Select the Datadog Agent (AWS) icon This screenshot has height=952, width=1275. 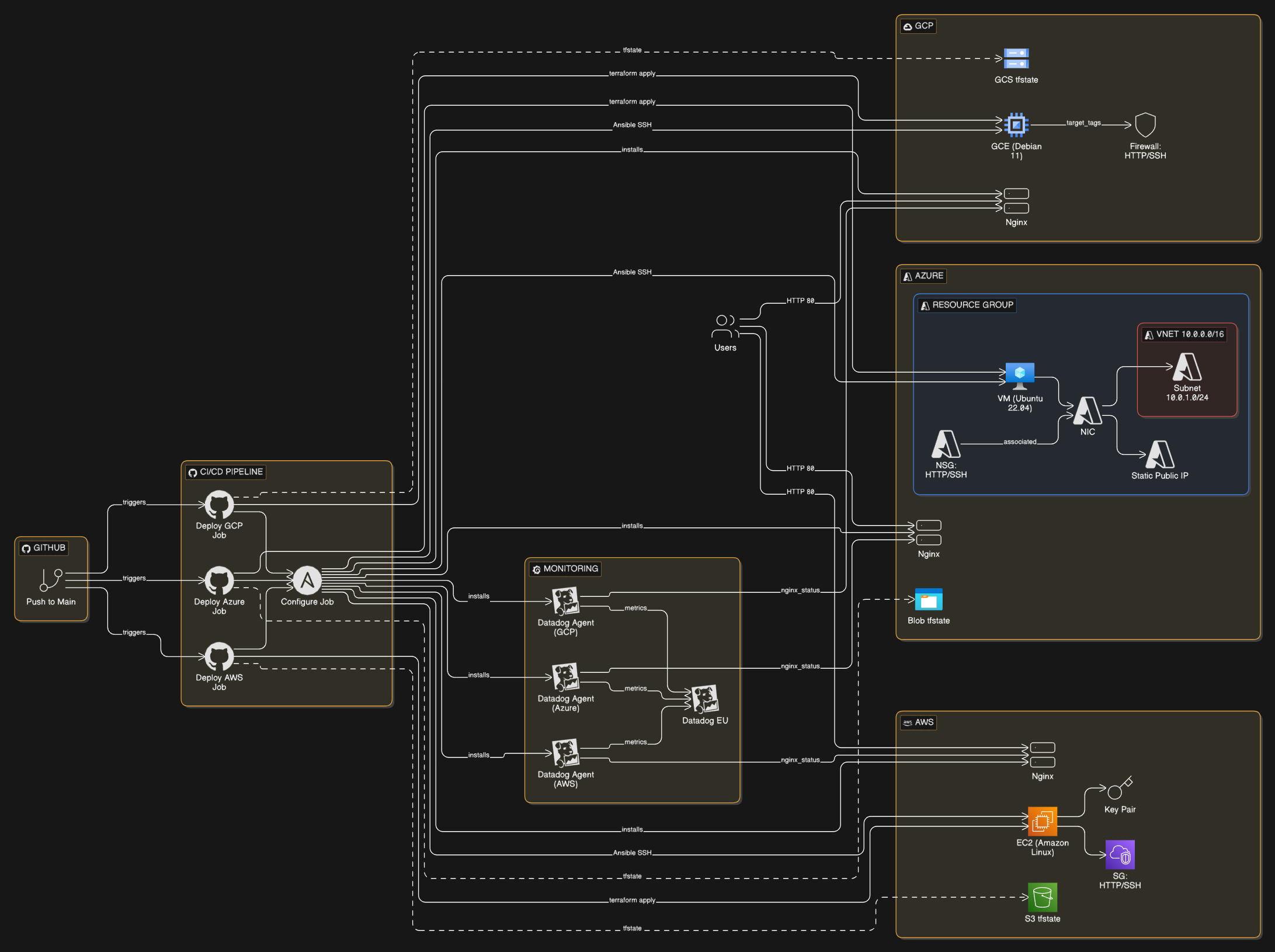566,753
